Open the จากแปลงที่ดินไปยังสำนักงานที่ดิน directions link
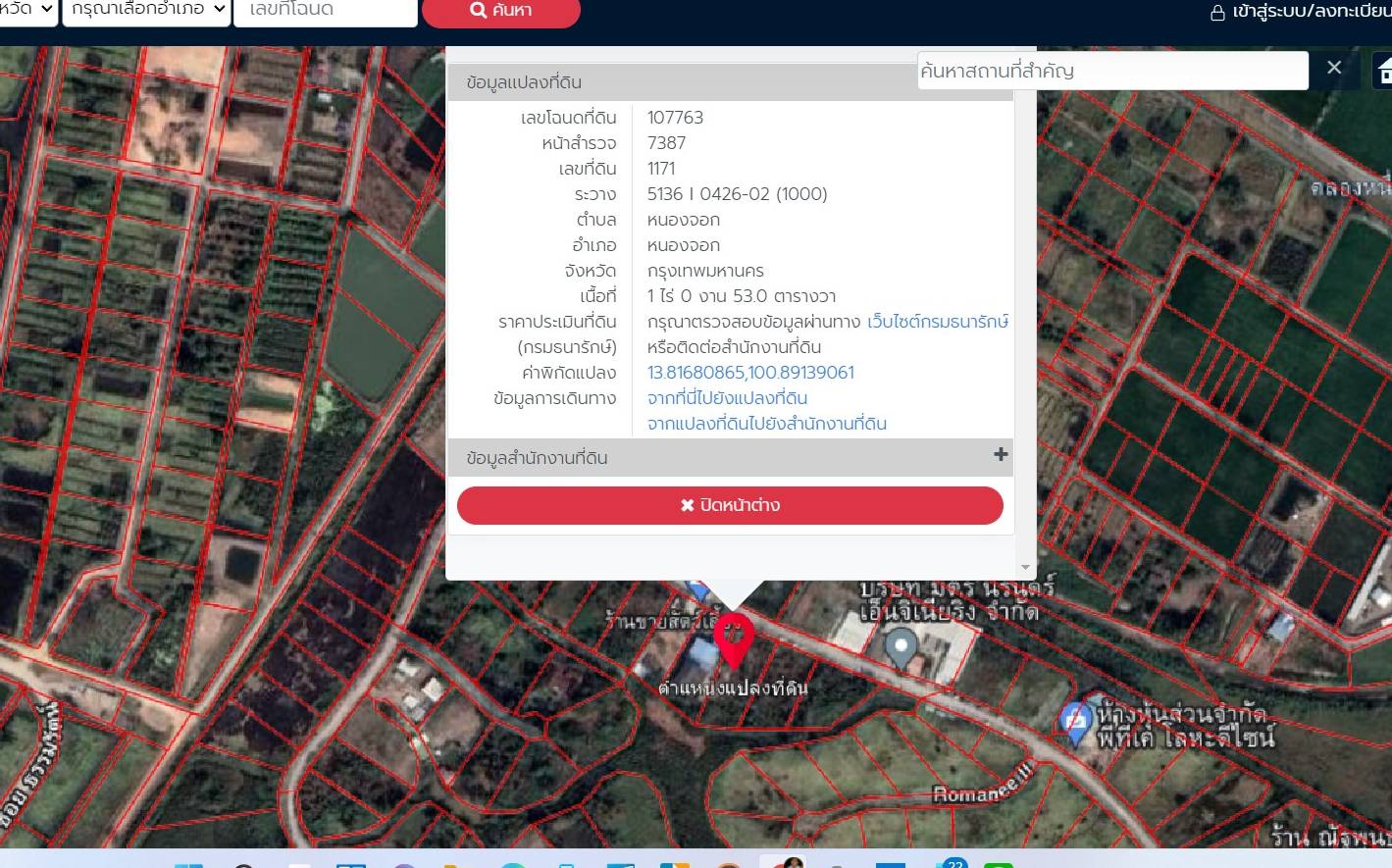This screenshot has height=868, width=1392. coord(766,424)
